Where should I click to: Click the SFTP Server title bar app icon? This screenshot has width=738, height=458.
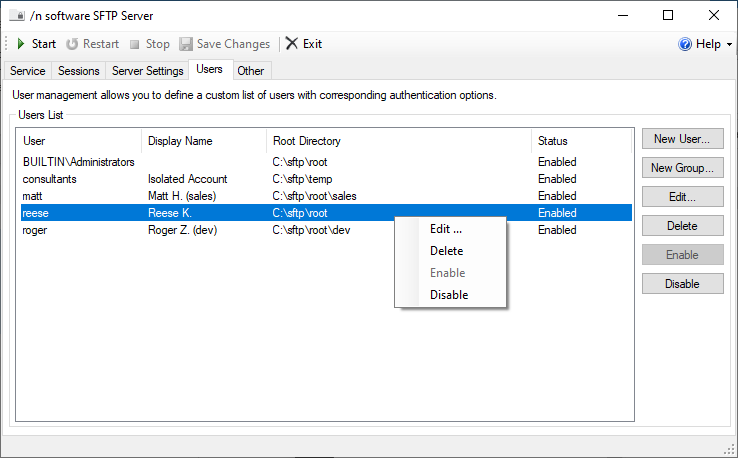(17, 16)
